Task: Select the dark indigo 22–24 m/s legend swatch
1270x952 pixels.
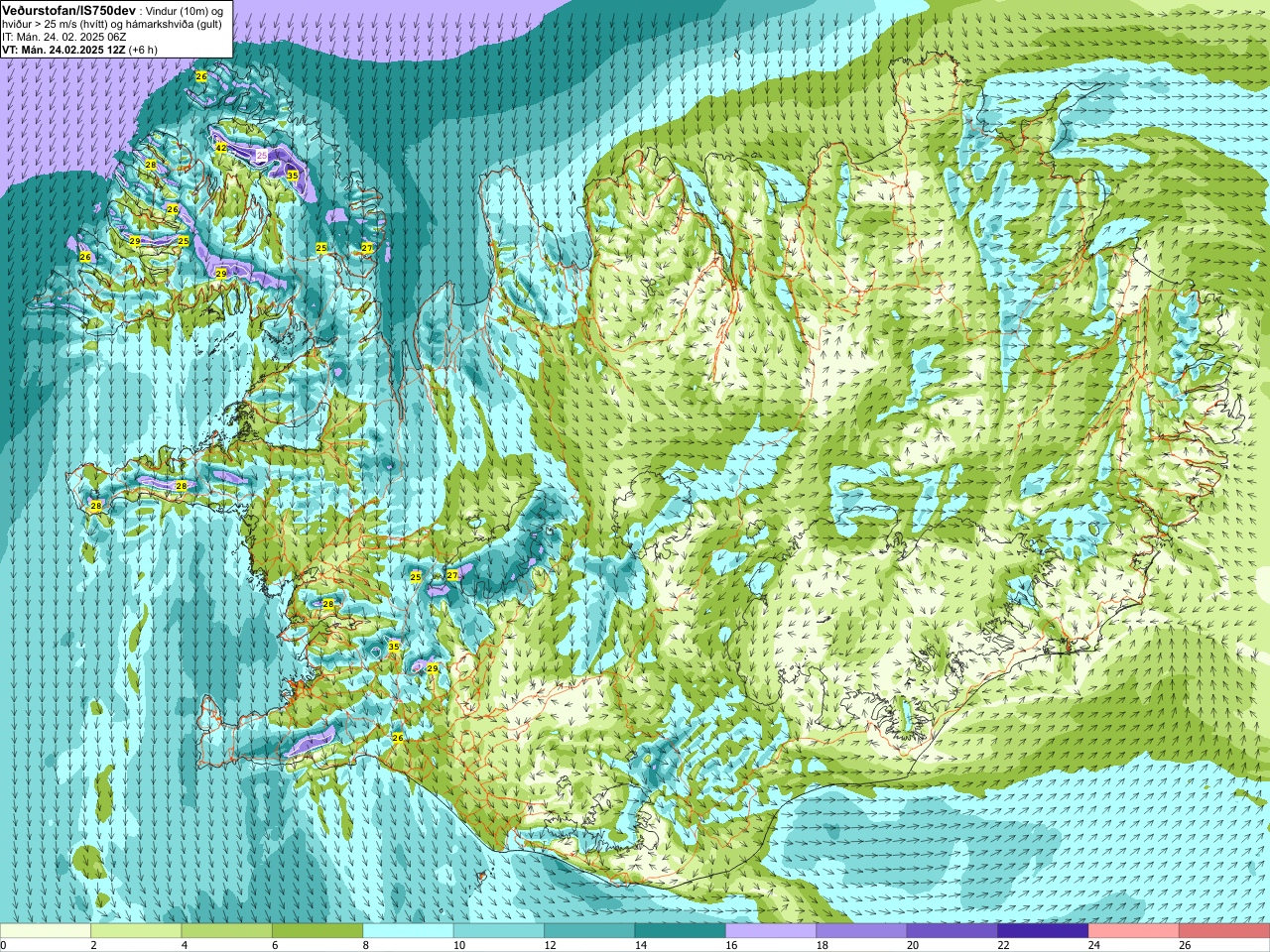Action: coord(1043,931)
